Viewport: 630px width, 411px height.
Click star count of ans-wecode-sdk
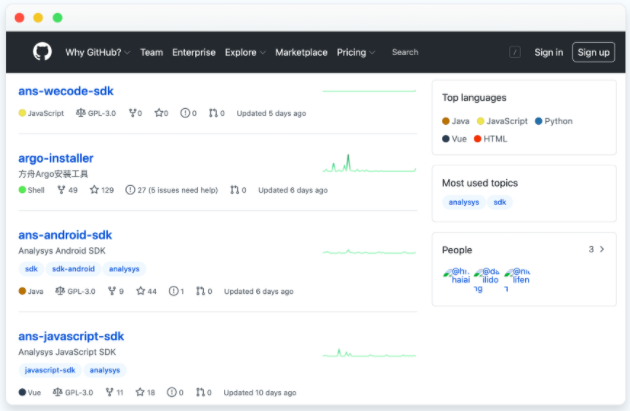click(x=161, y=113)
